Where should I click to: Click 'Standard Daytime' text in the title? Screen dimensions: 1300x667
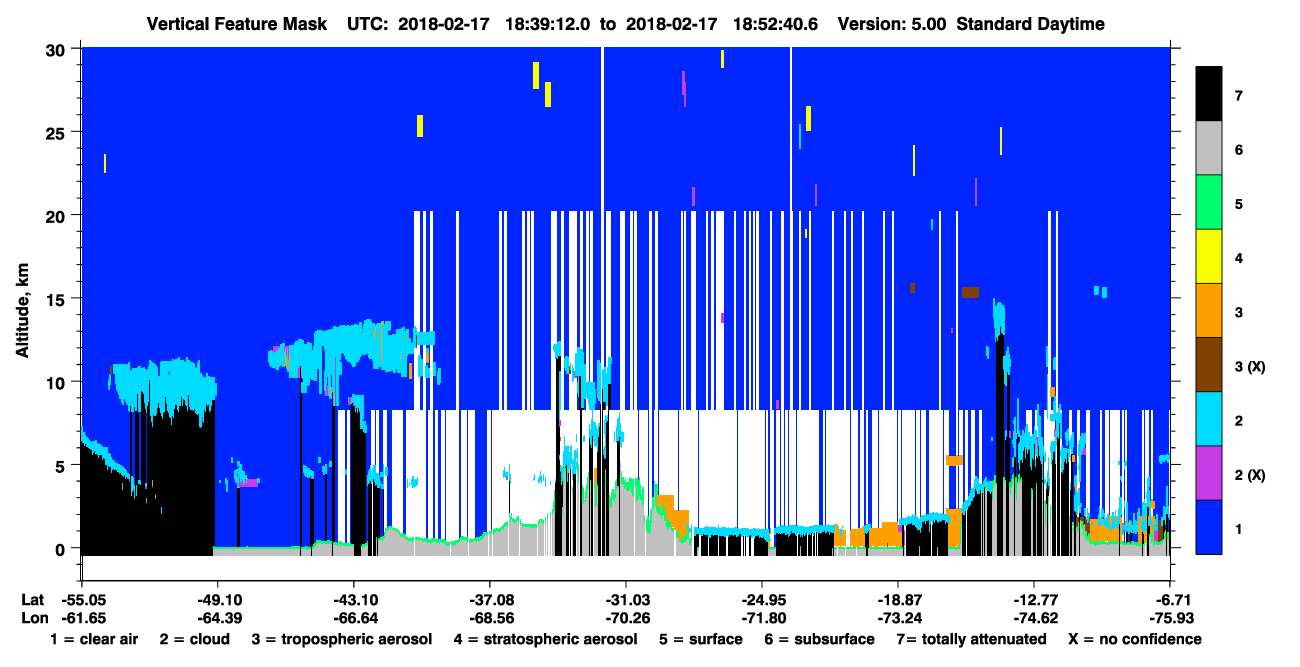pyautogui.click(x=1030, y=24)
